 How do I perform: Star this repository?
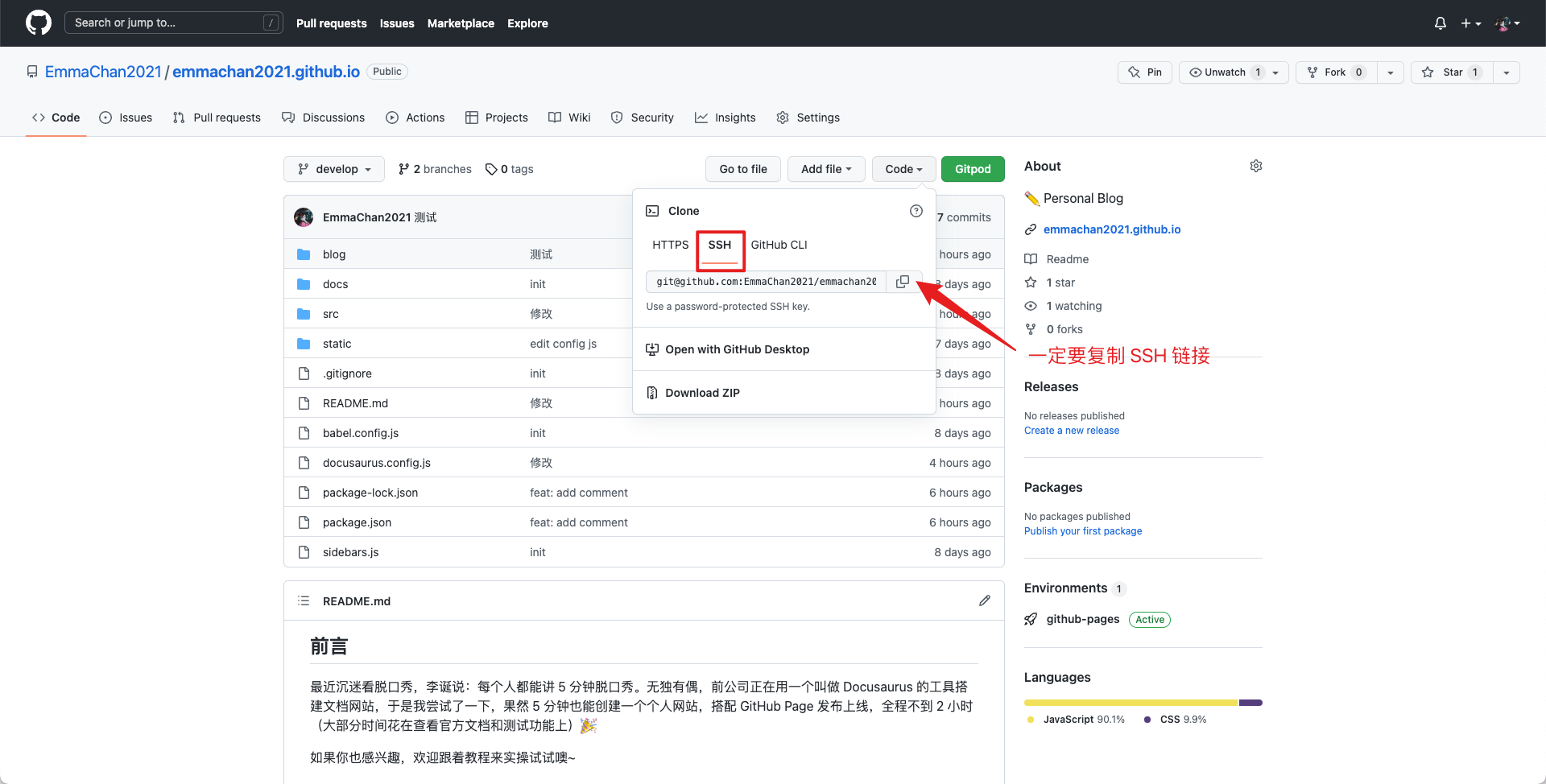(1452, 72)
